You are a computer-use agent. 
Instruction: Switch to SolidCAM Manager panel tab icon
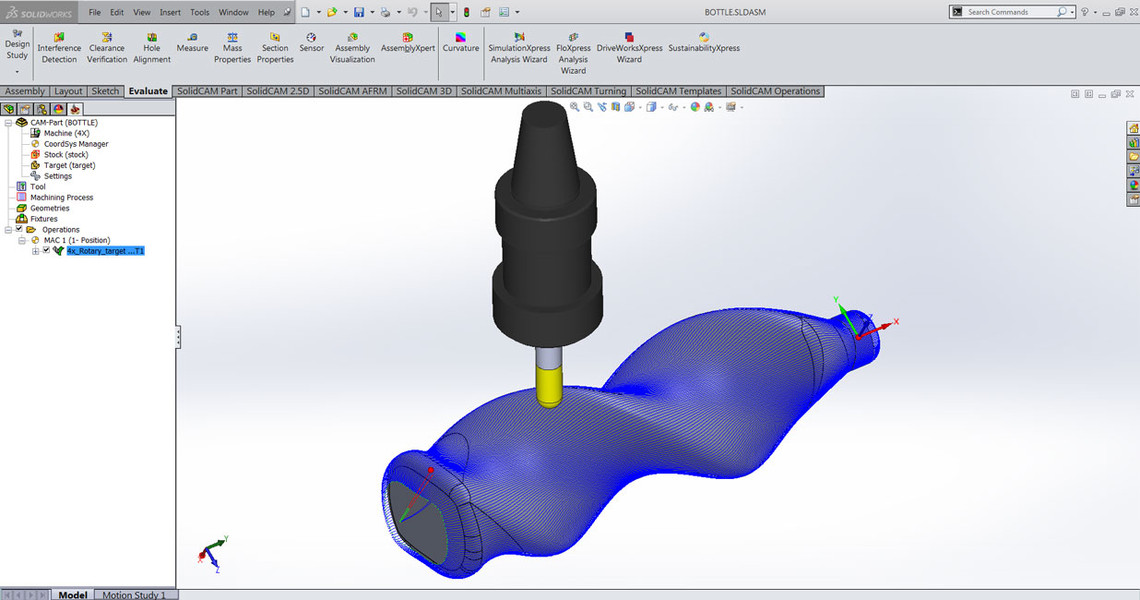pos(74,109)
